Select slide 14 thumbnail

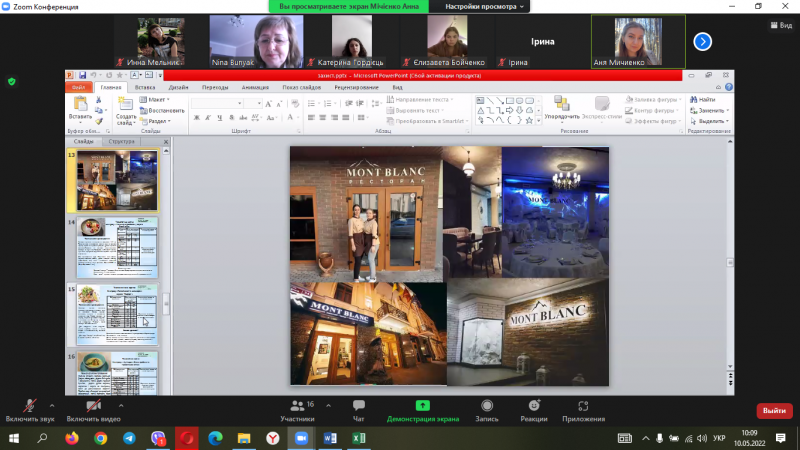117,248
